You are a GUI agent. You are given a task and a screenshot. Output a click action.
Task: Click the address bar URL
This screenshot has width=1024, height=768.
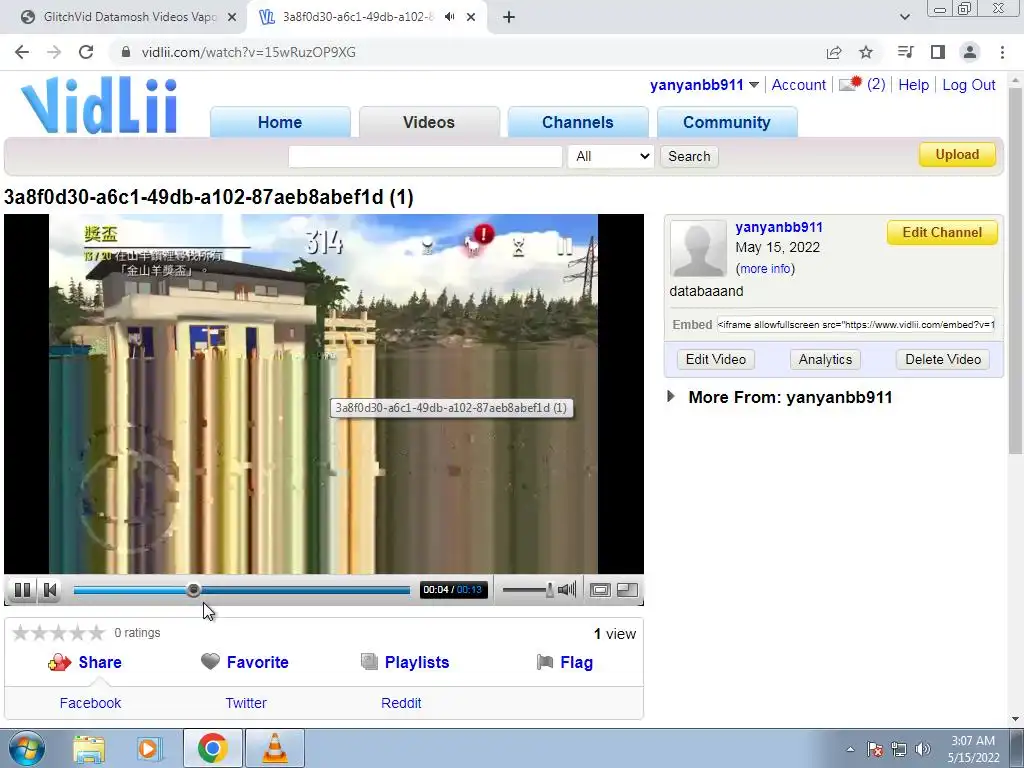(248, 52)
